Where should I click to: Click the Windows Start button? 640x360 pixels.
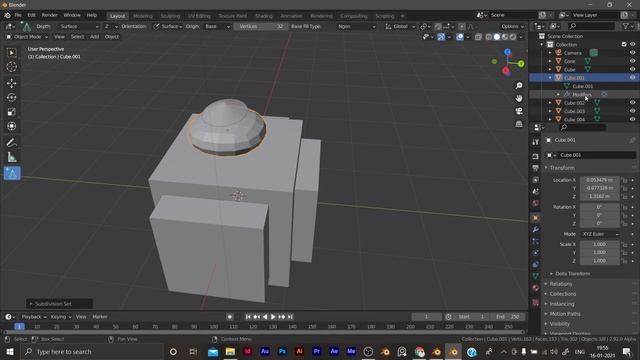9,351
